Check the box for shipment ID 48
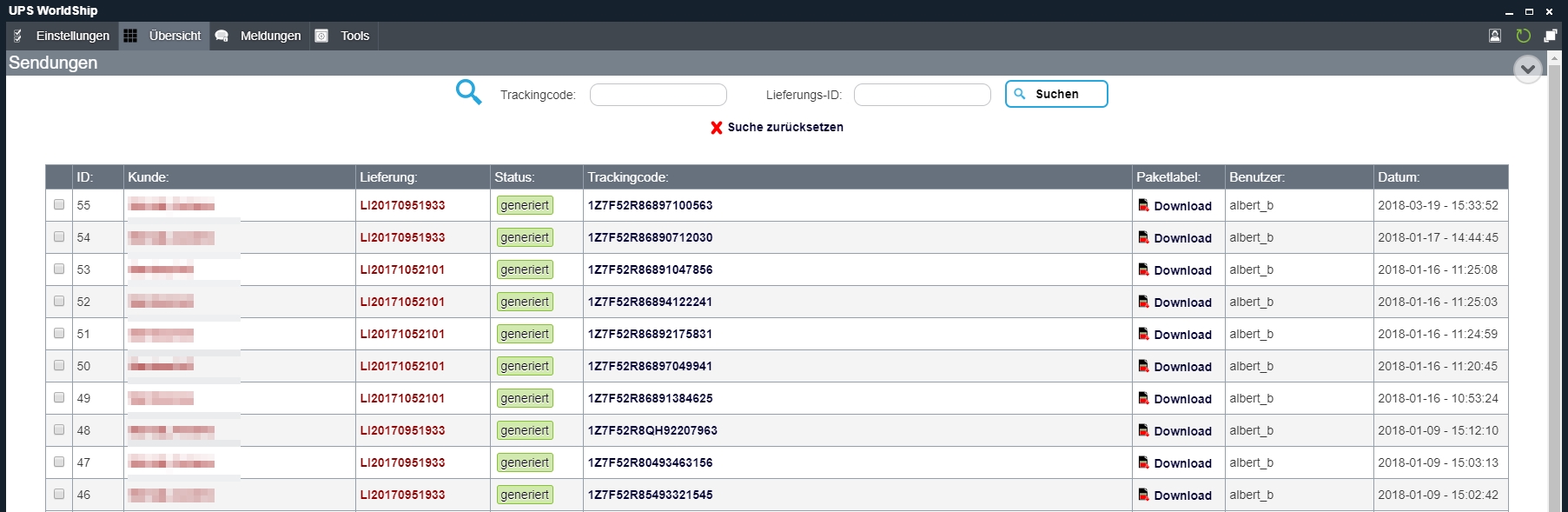The image size is (1568, 512). pos(59,430)
